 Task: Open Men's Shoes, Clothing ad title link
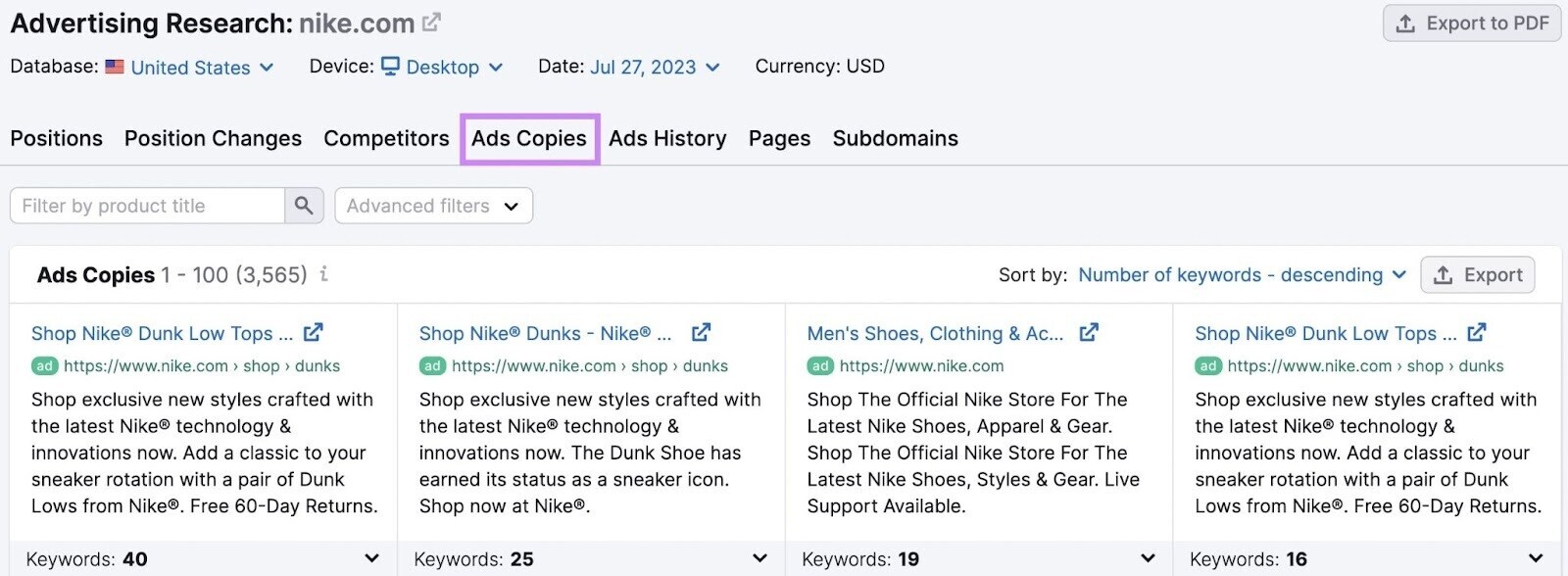pyautogui.click(x=935, y=334)
